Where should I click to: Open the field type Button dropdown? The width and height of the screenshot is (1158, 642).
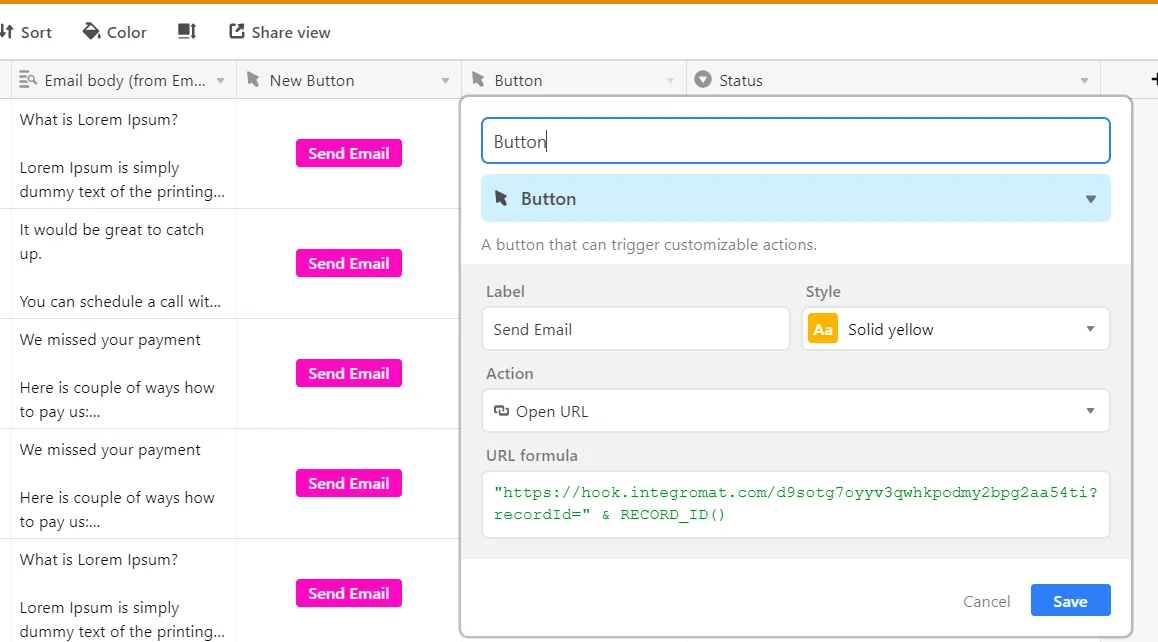(795, 198)
